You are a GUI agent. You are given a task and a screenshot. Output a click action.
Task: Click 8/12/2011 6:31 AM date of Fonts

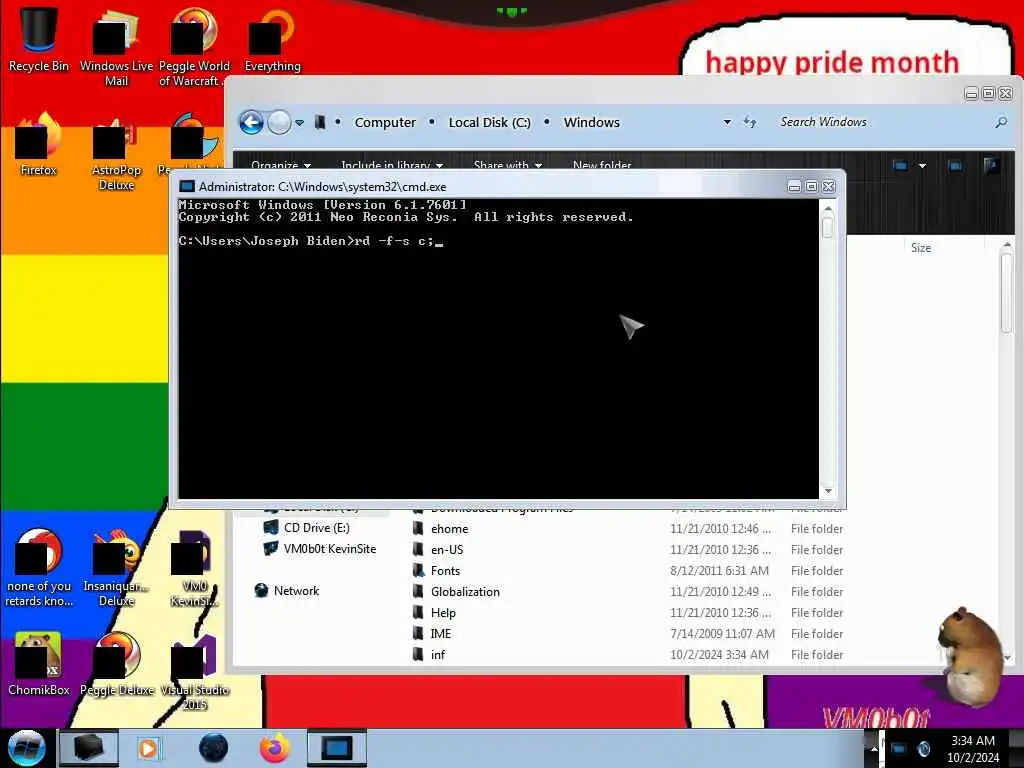pos(719,570)
